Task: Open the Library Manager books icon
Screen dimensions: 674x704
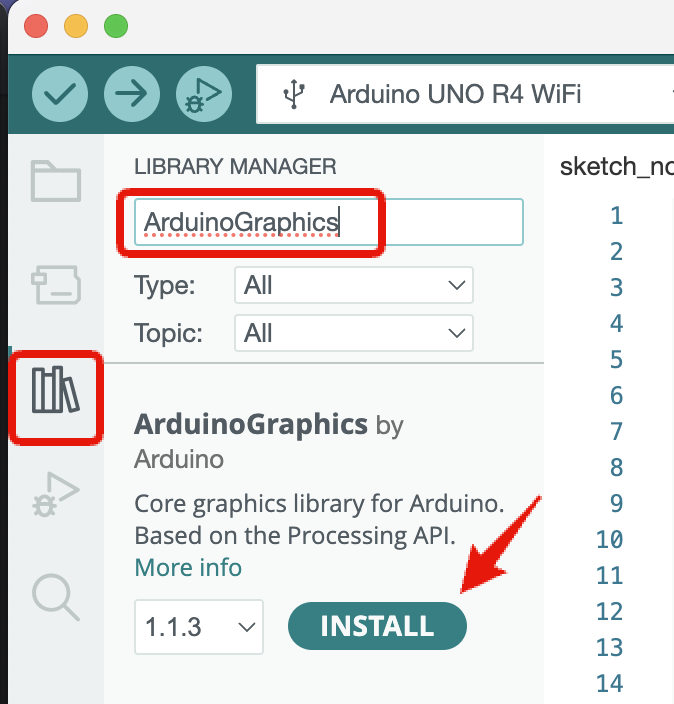Action: (56, 390)
